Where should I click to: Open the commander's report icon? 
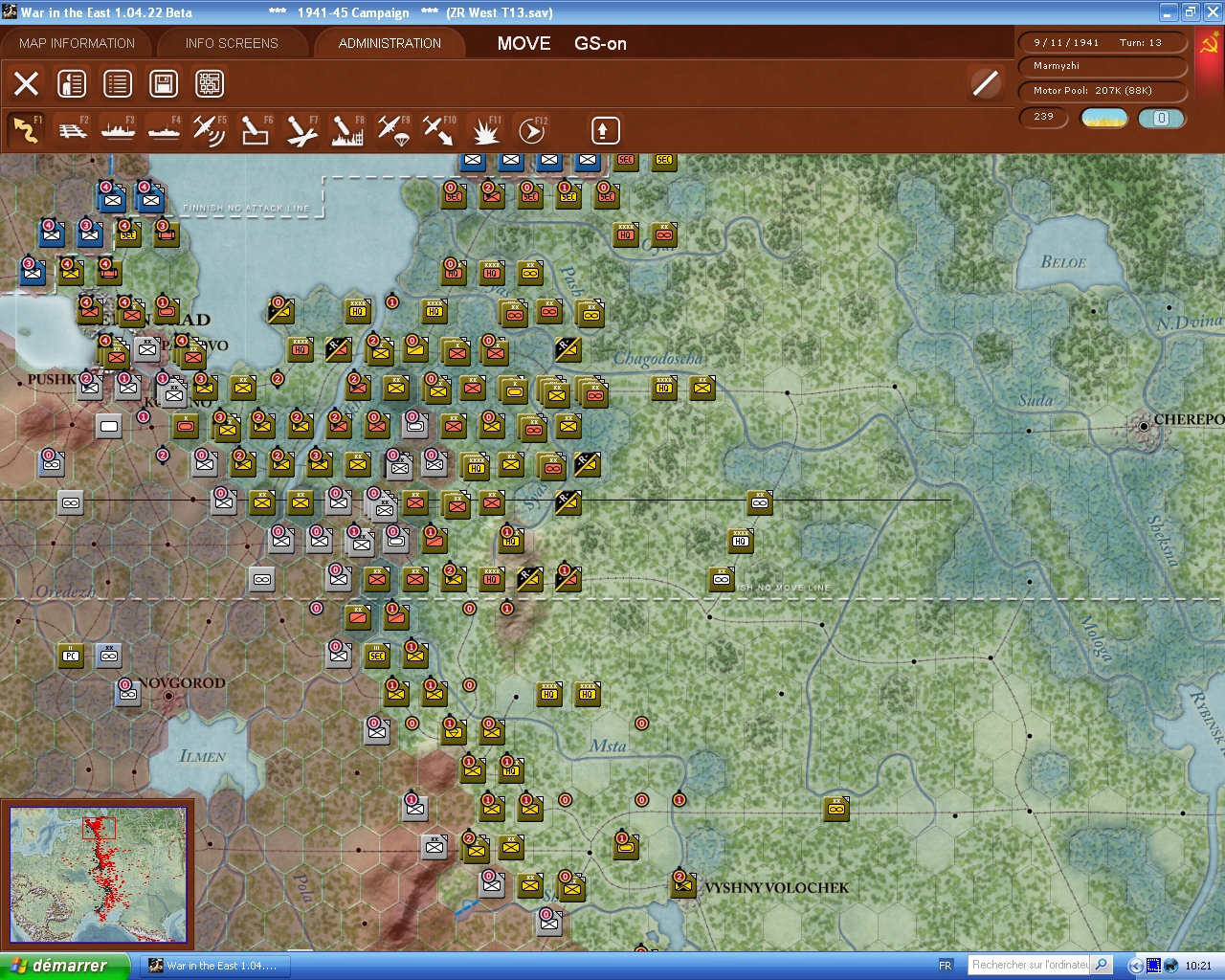coord(72,83)
